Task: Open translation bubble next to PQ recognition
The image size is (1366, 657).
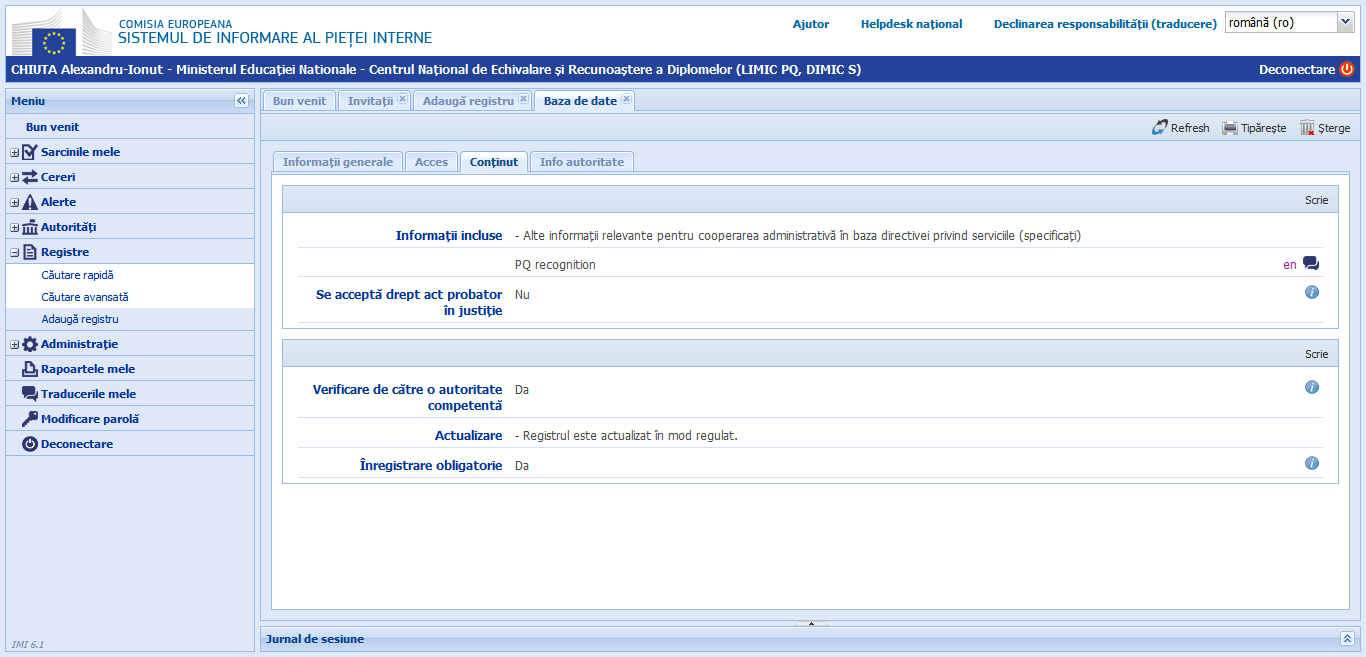Action: pos(1311,264)
